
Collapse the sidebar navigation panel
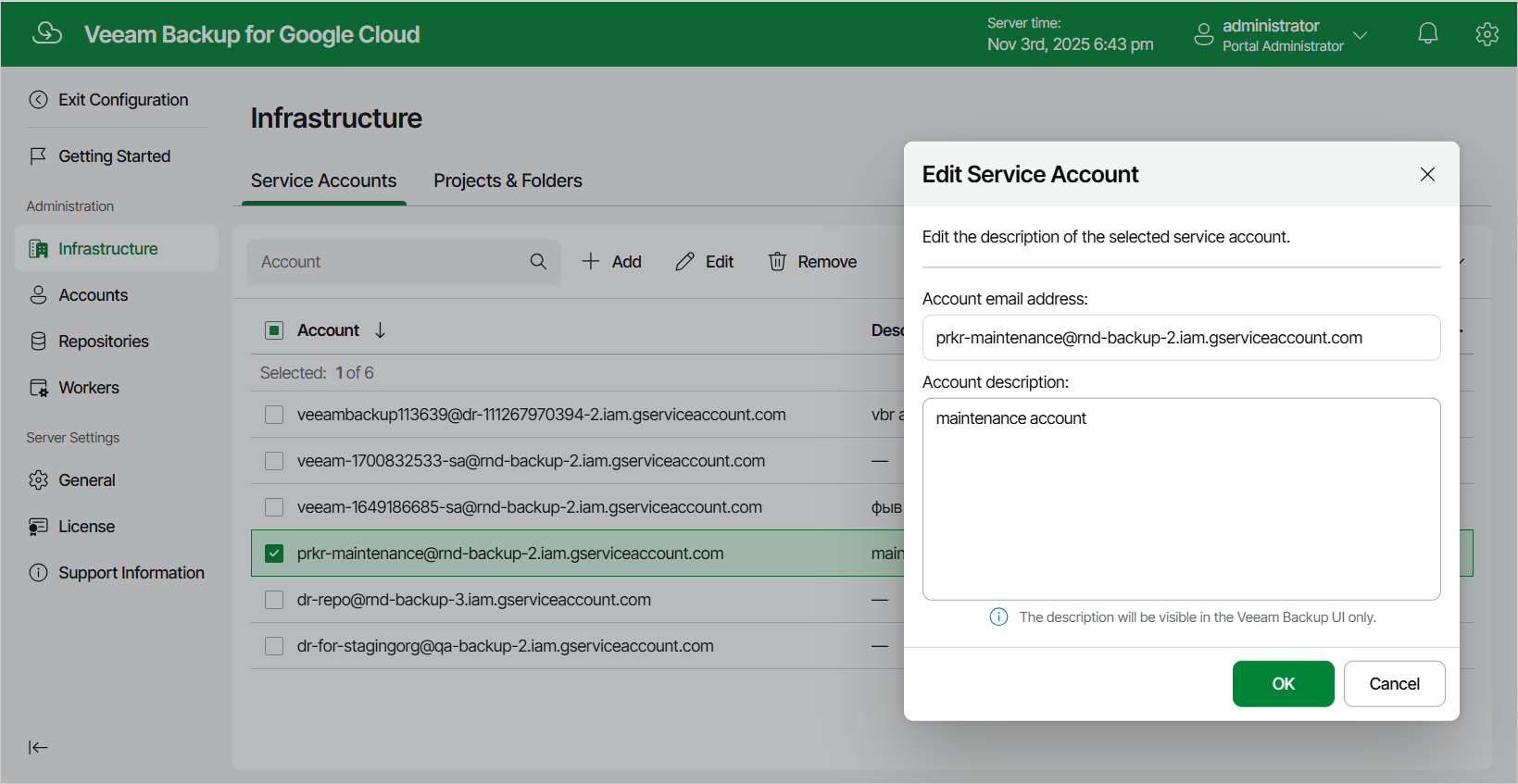click(x=38, y=747)
